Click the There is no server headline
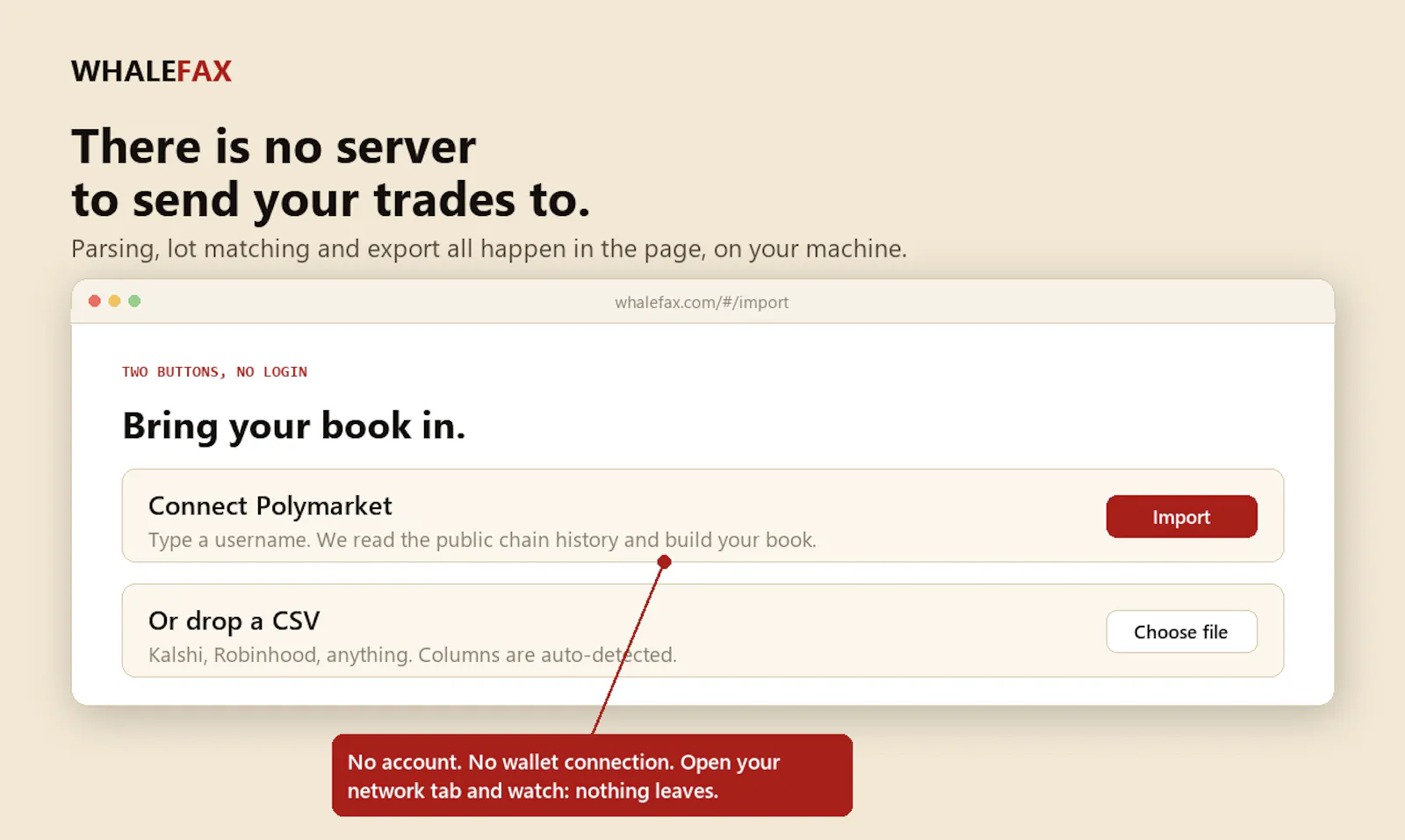1405x840 pixels. coord(330,173)
